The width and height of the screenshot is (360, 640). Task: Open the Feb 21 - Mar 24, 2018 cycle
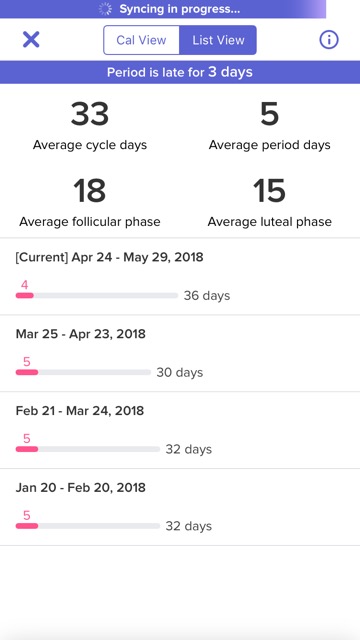point(180,430)
